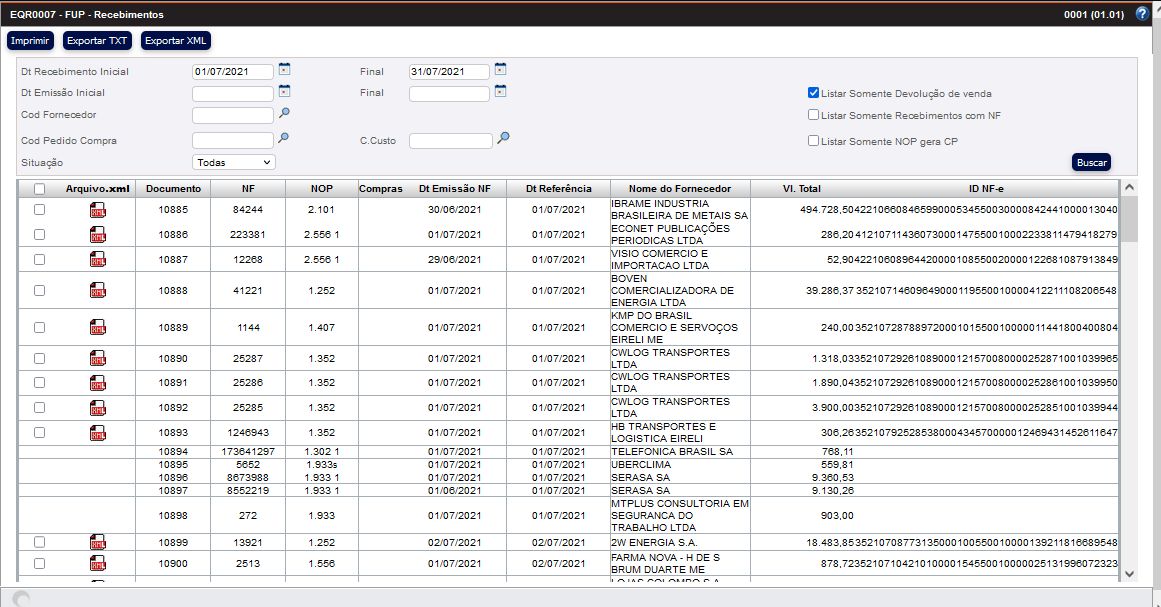Click the table's vertical scrollbar down arrow

pos(1129,573)
